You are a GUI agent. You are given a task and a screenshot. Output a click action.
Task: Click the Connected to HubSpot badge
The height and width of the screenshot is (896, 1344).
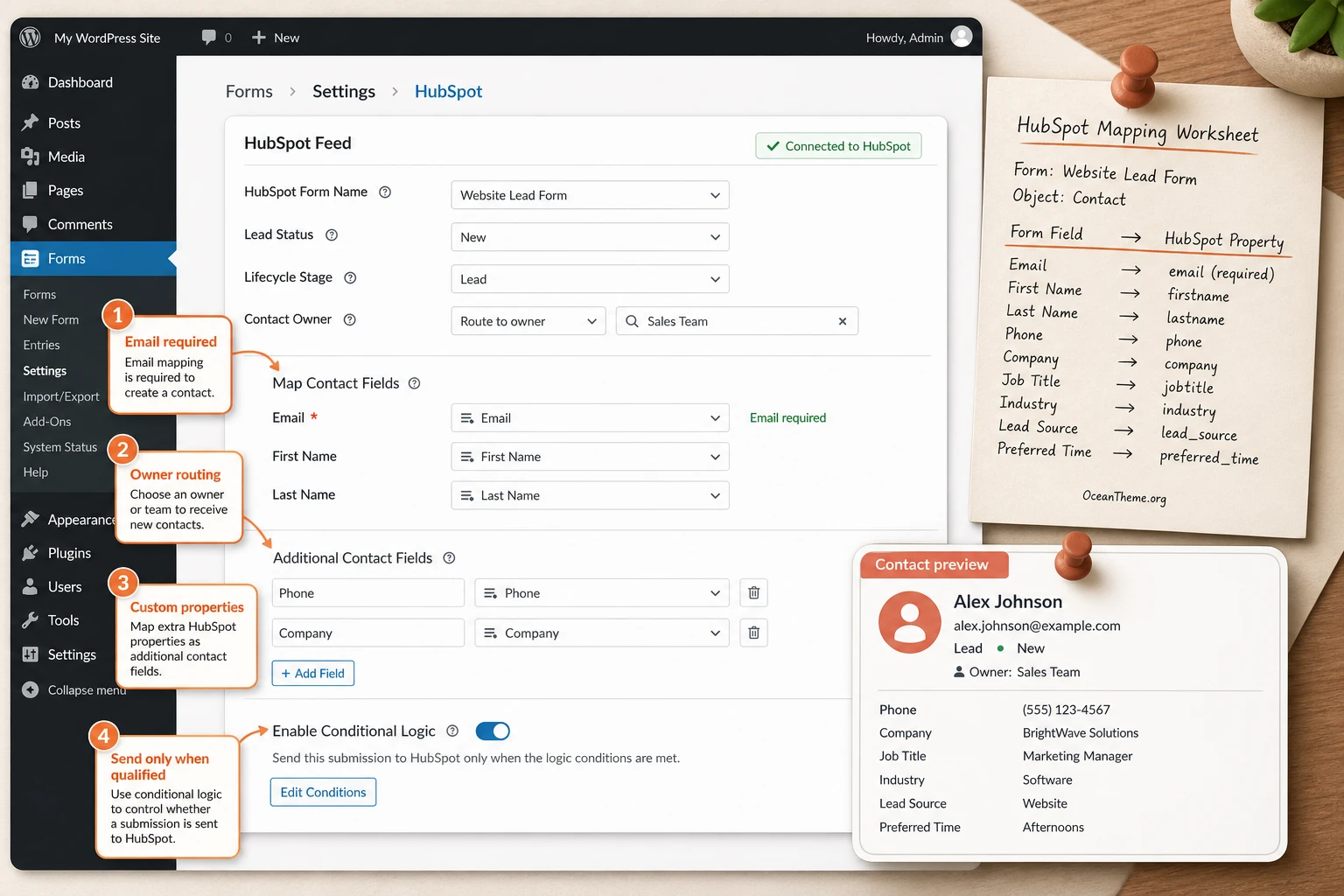point(838,146)
